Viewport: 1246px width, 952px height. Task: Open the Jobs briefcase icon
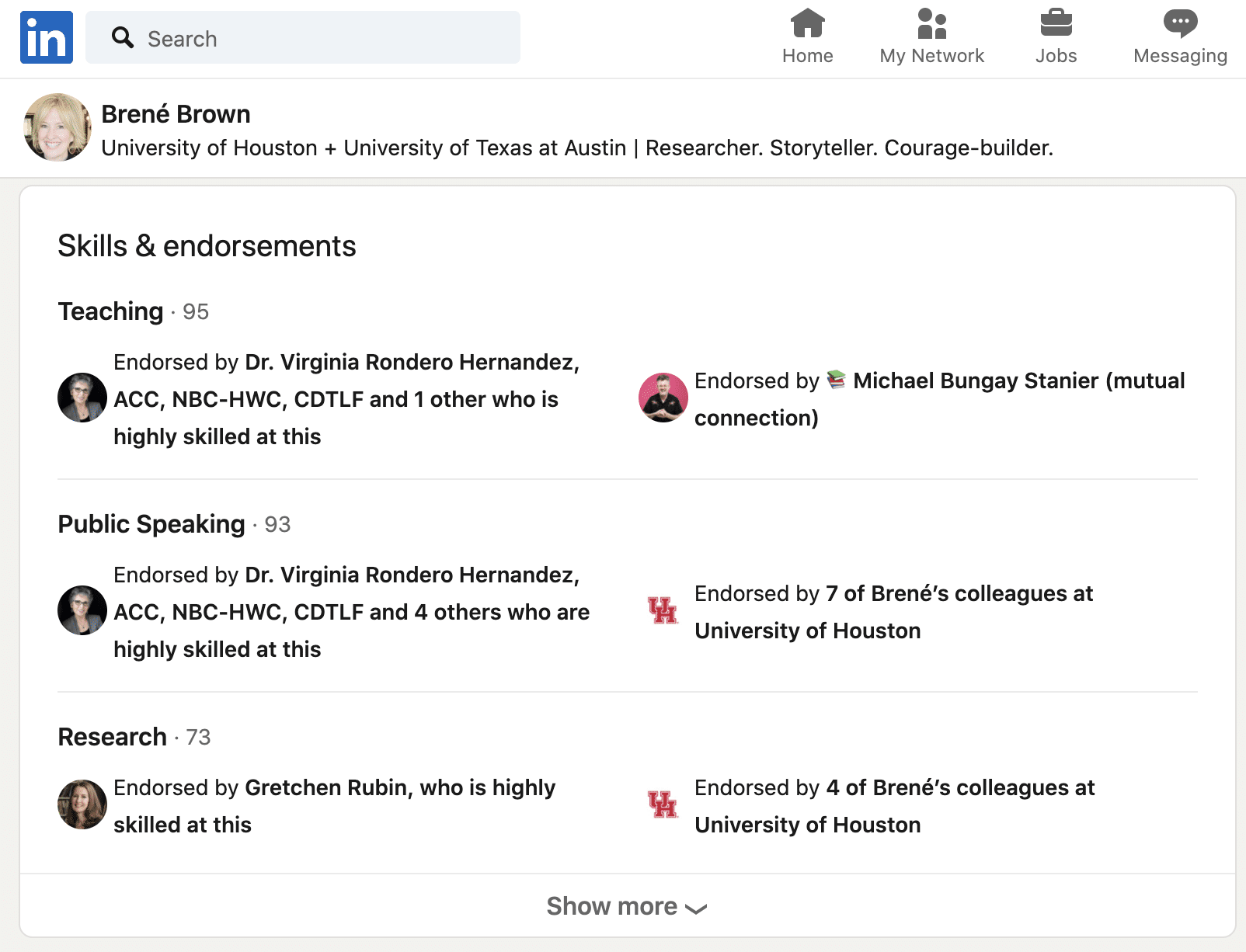point(1056,23)
